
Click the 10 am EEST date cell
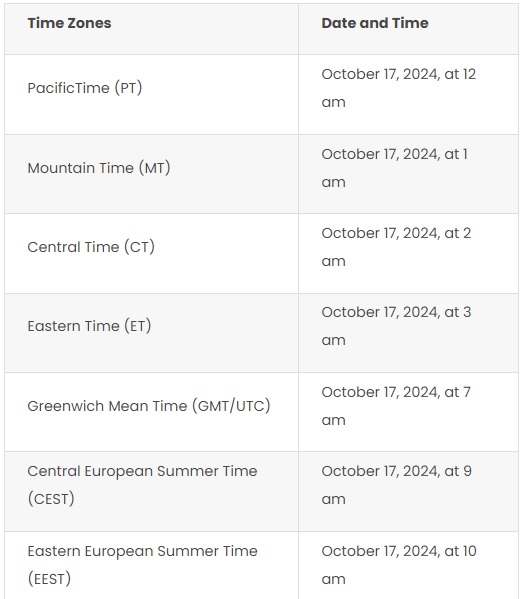[x=408, y=565]
